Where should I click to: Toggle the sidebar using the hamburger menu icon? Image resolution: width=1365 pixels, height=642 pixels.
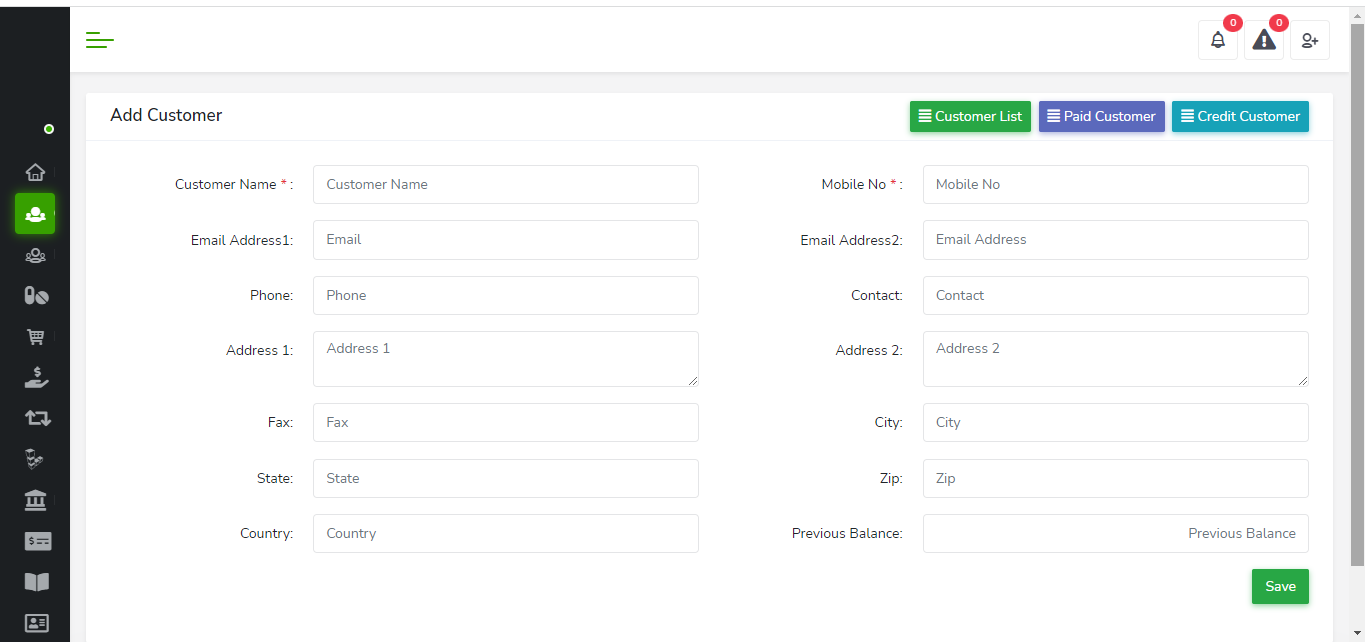pos(99,40)
